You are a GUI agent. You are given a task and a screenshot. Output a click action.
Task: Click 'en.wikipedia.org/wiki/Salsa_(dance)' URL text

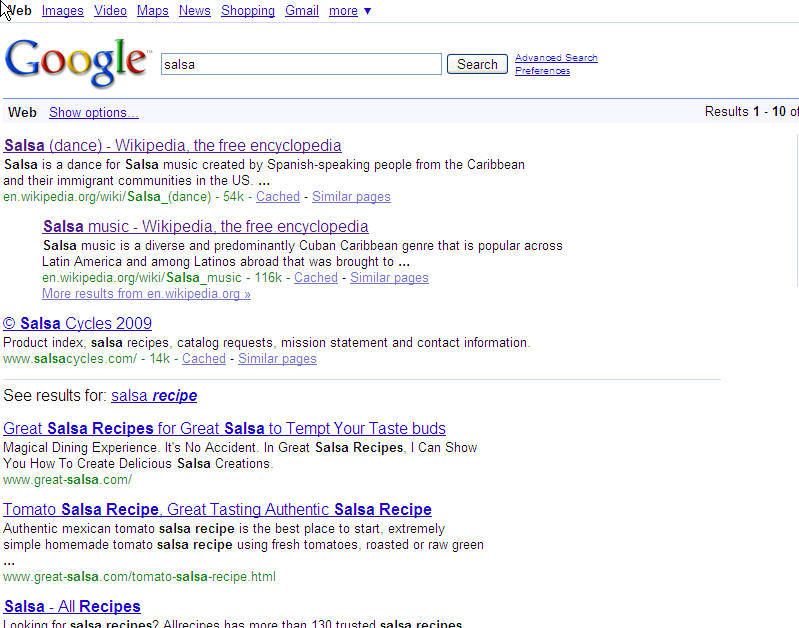107,197
